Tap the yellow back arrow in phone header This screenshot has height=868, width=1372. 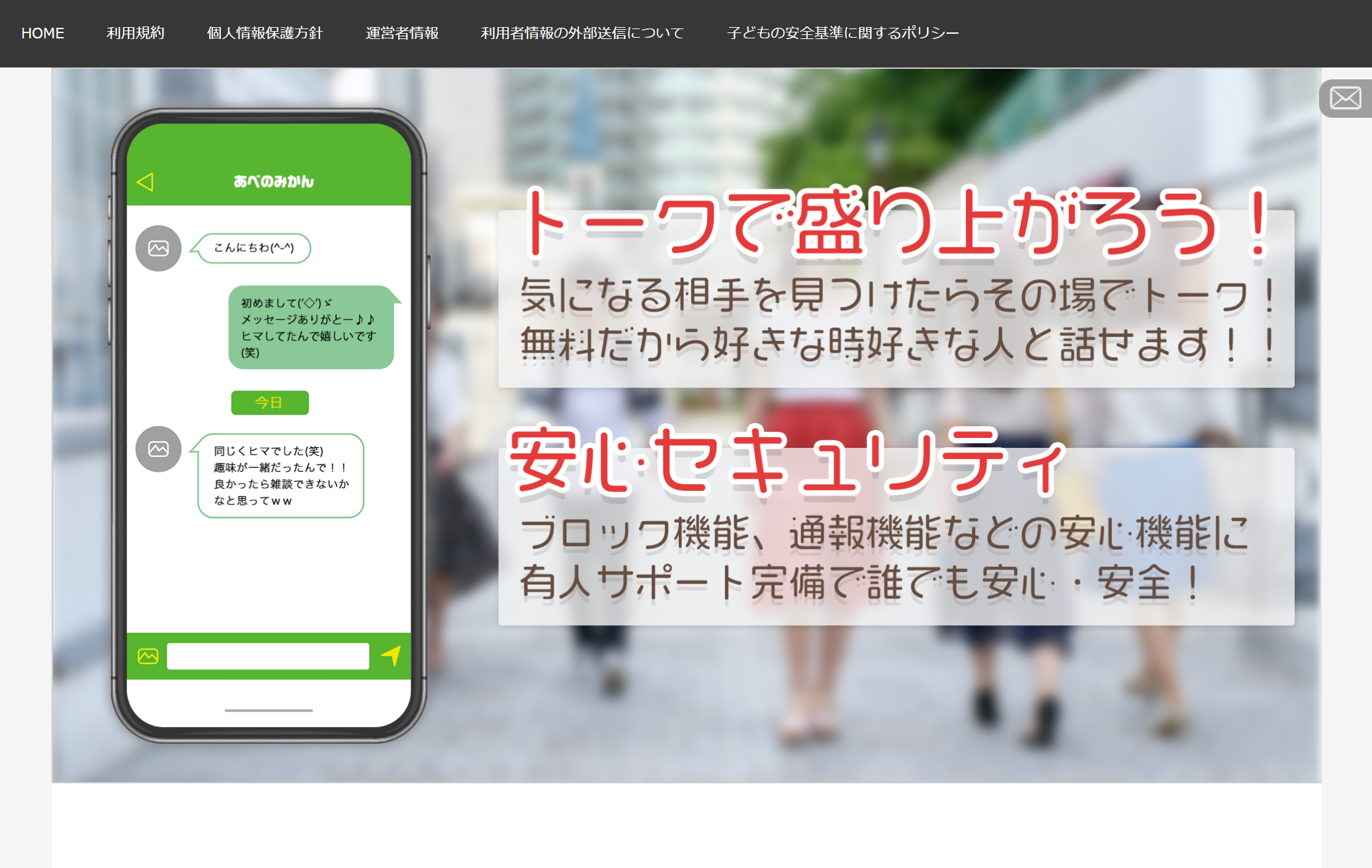pos(145,182)
